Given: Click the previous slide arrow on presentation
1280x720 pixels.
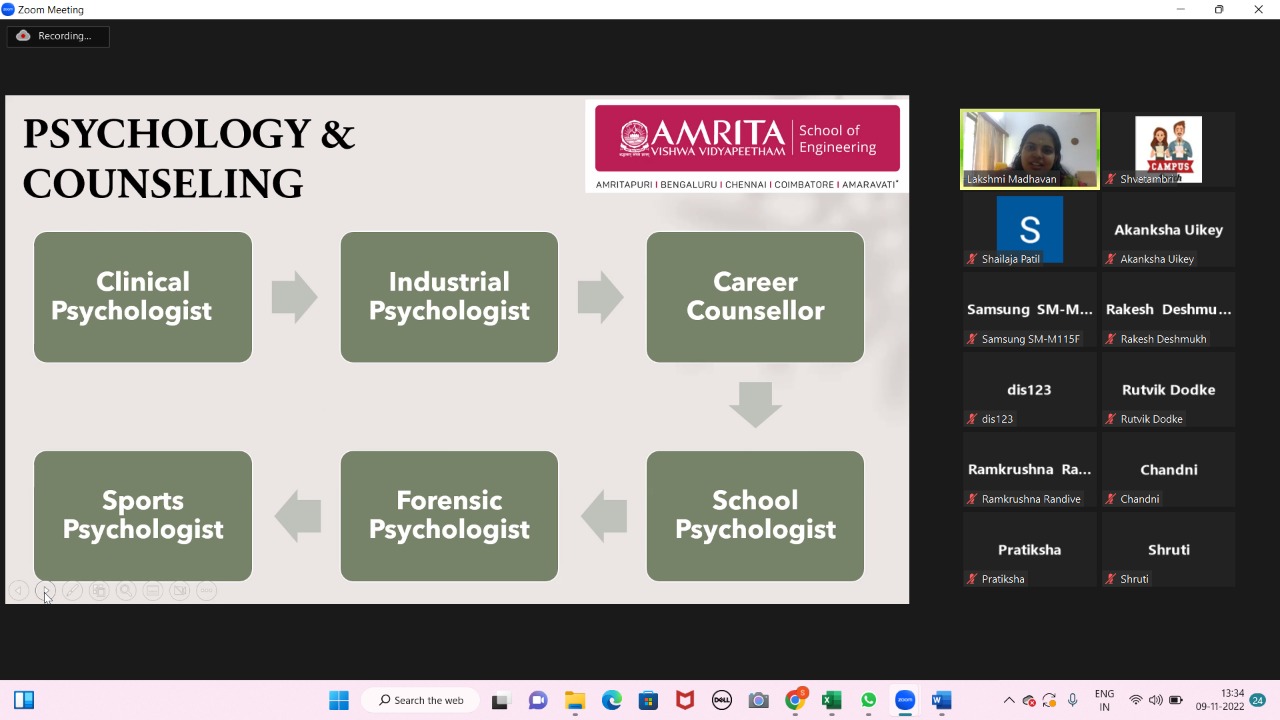Looking at the screenshot, I should pos(18,591).
